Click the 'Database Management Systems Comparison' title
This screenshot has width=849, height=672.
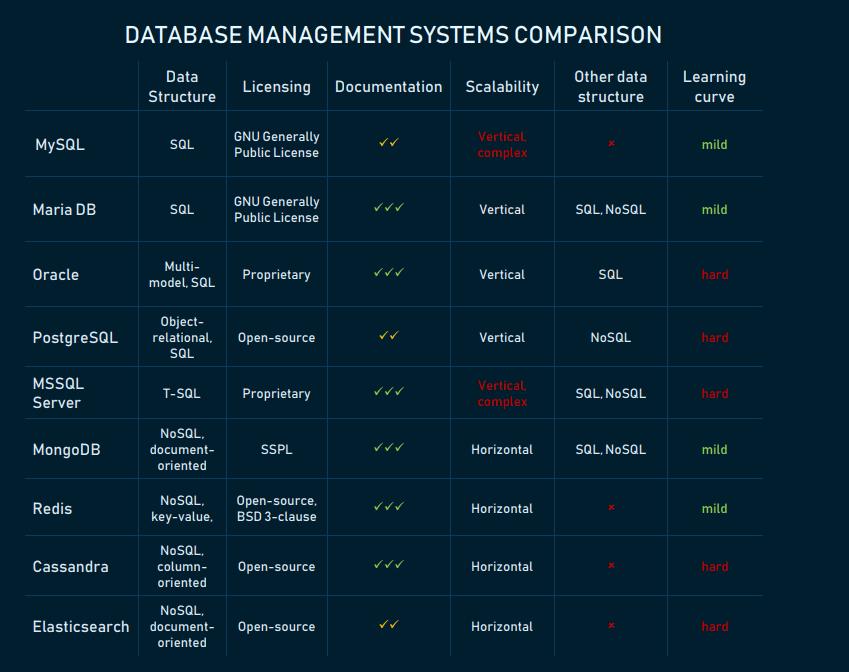[x=394, y=35]
